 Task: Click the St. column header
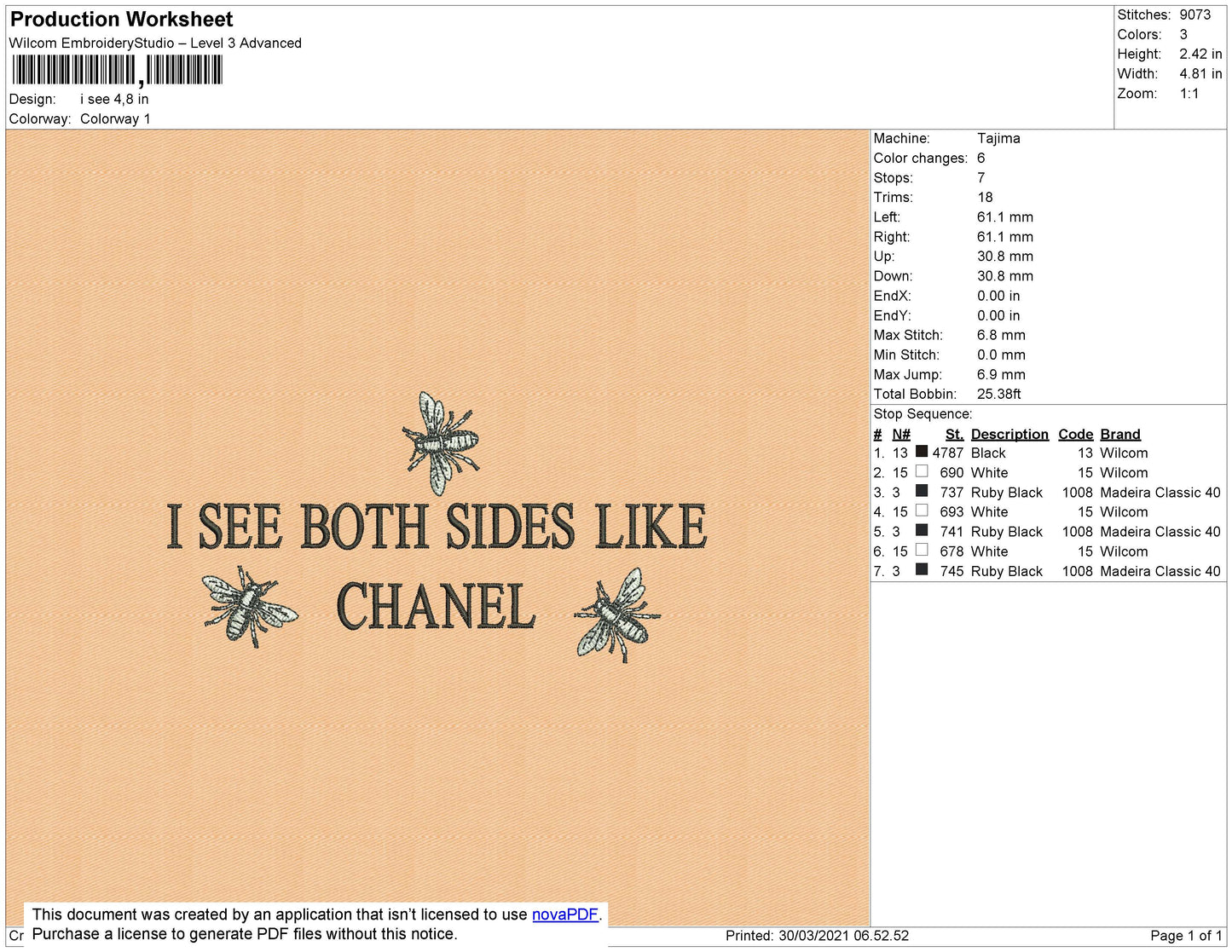[x=954, y=435]
